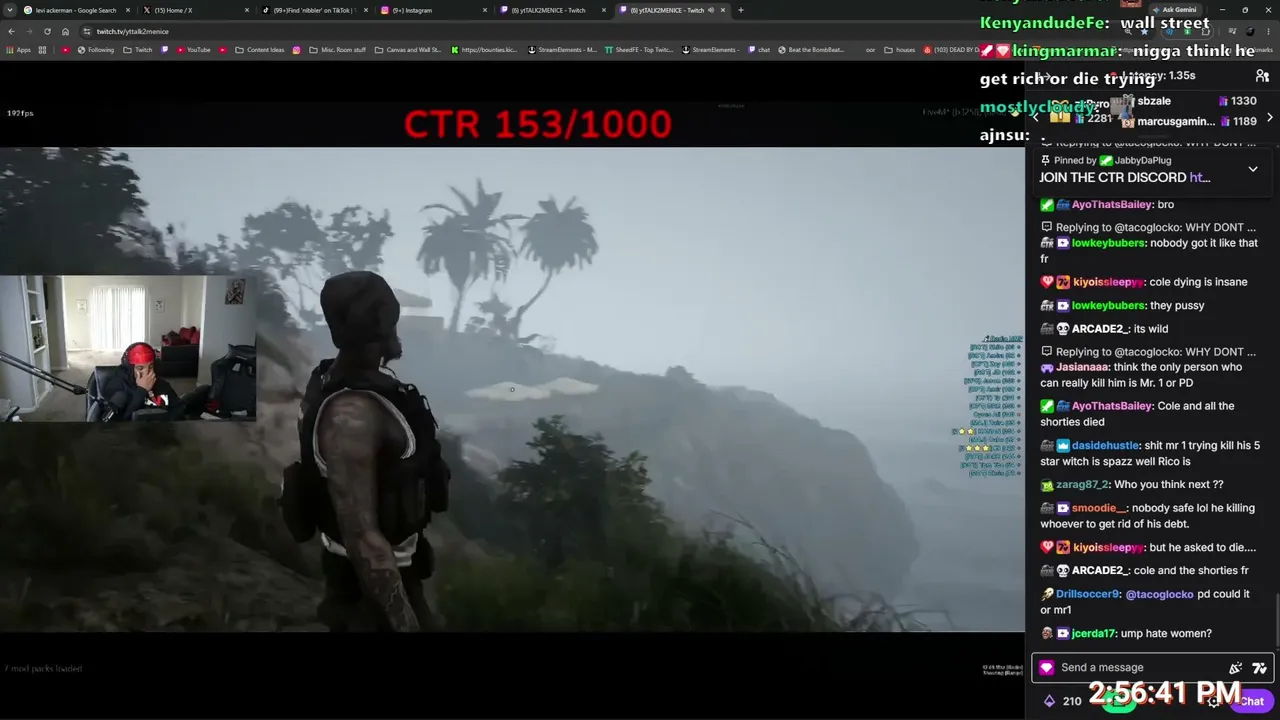This screenshot has width=1280, height=720.
Task: Expand the pinned JOIN THE CTR DISCORD message
Action: click(x=1252, y=169)
